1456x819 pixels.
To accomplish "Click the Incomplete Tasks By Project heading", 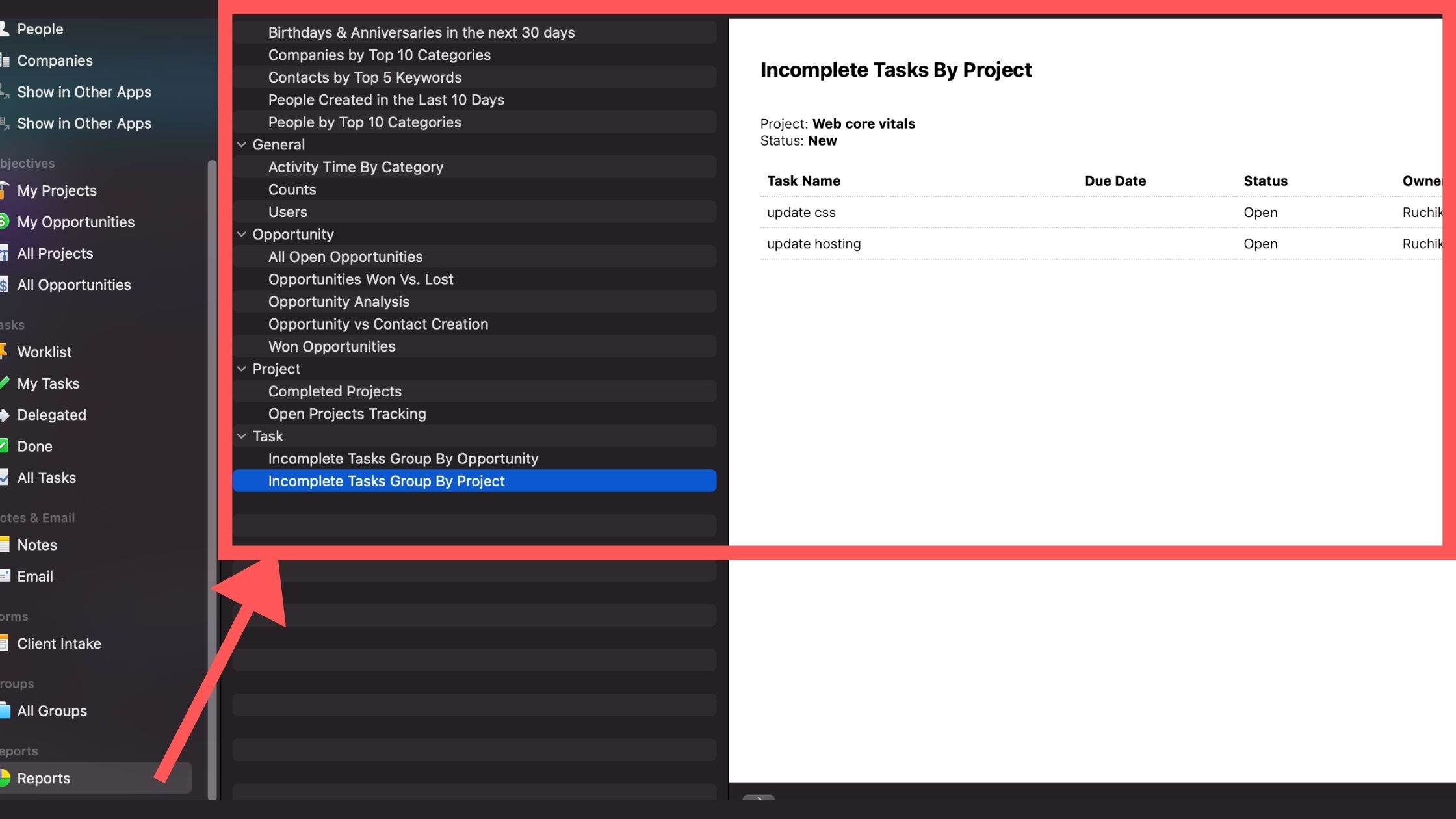I will 896,70.
